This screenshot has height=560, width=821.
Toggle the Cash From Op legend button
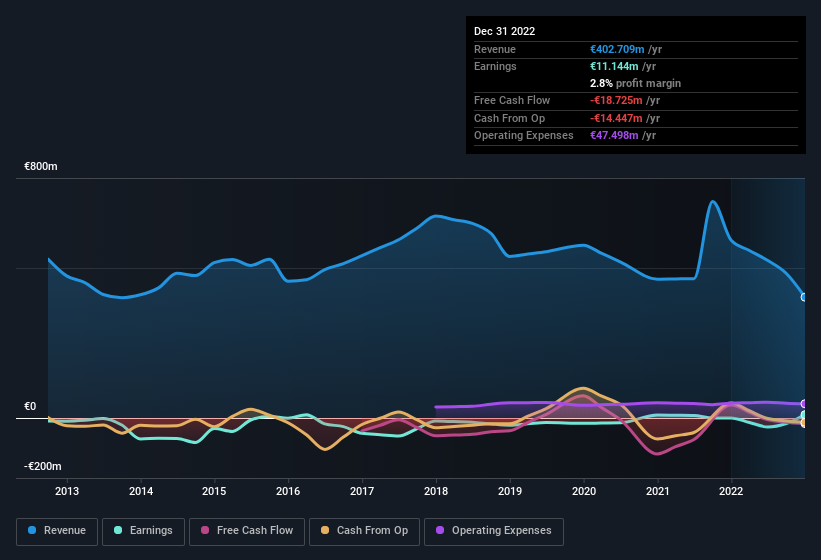tap(364, 531)
